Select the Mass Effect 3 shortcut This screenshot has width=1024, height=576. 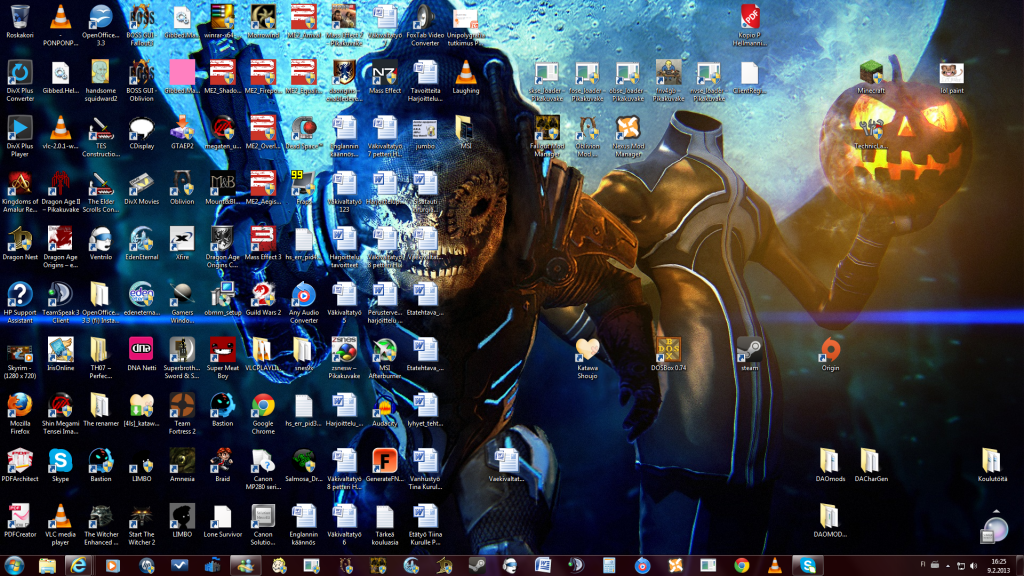tap(263, 240)
